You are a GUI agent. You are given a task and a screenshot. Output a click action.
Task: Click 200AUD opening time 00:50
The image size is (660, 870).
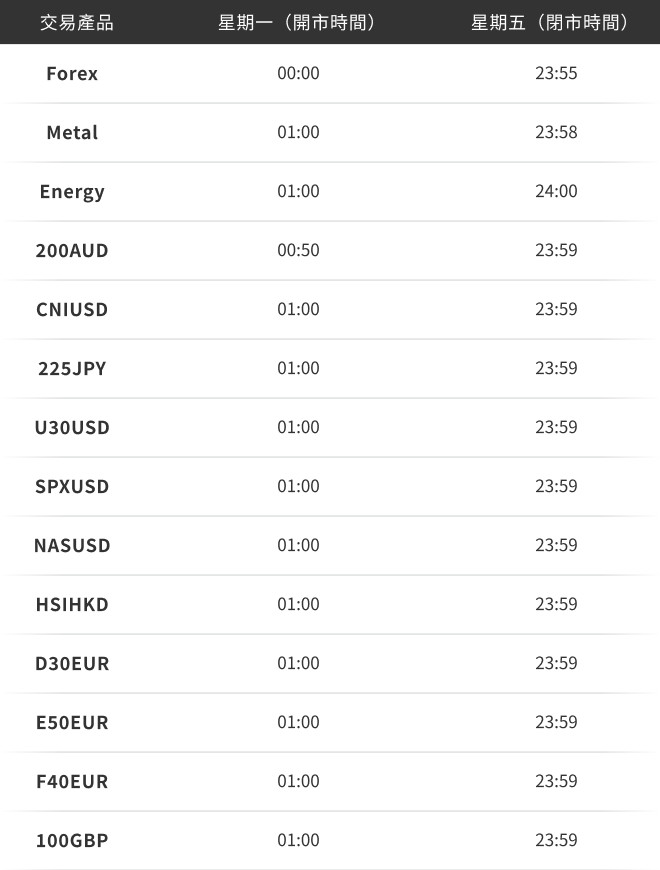coord(298,250)
